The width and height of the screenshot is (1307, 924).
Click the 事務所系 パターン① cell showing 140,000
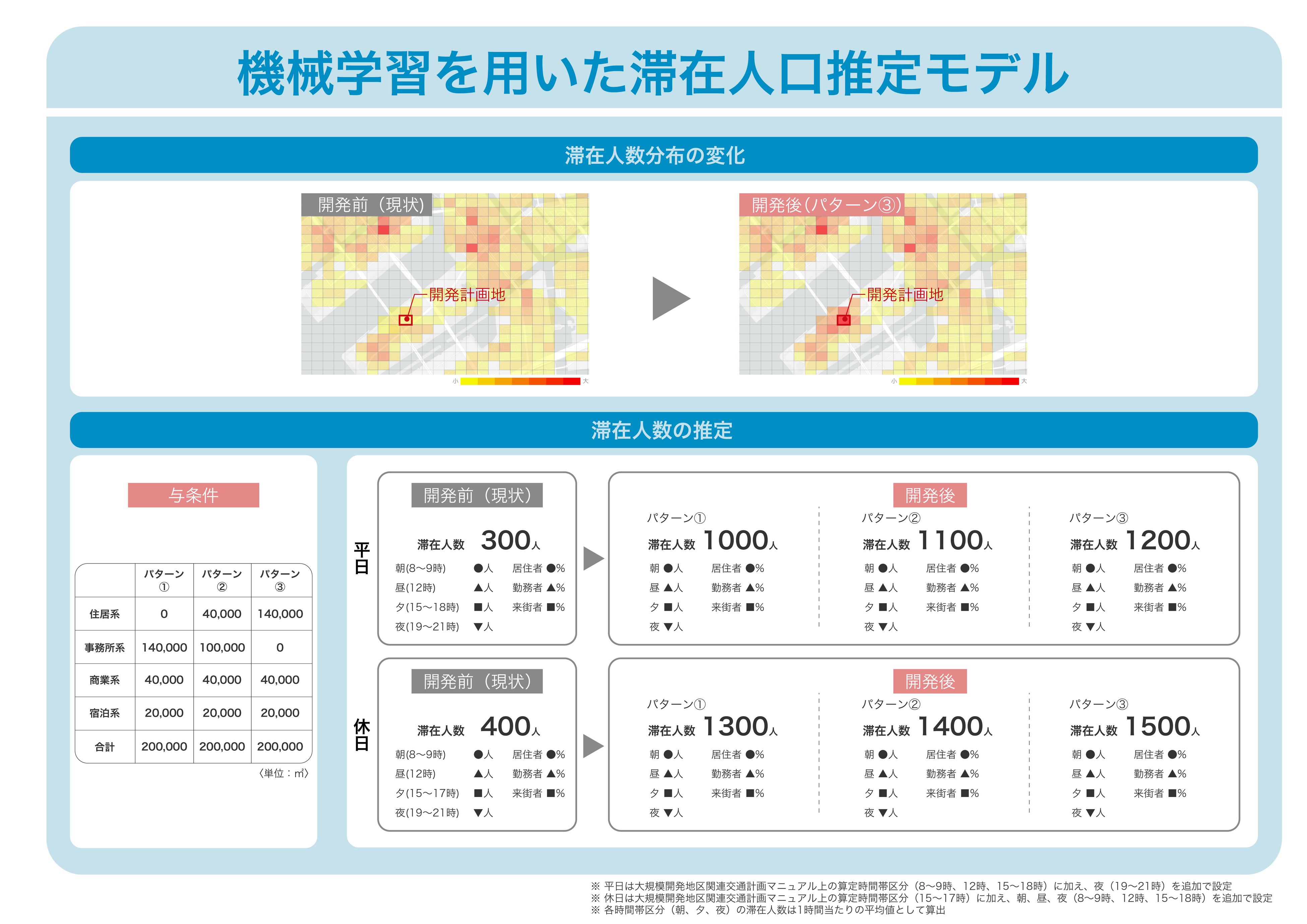coord(164,648)
